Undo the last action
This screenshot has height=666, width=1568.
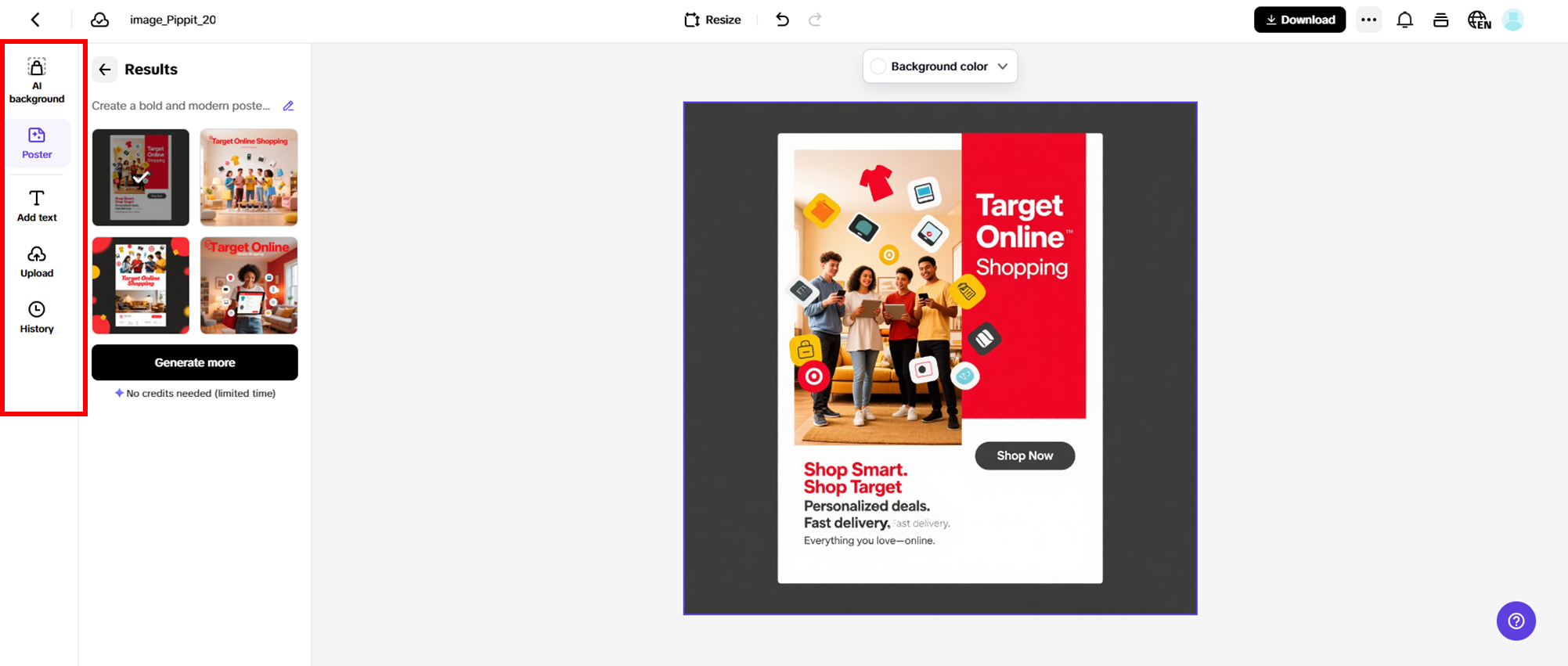pos(782,20)
